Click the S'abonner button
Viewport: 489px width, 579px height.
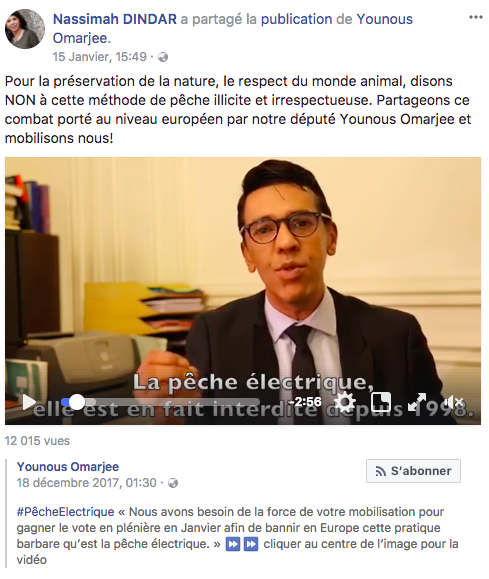(413, 471)
